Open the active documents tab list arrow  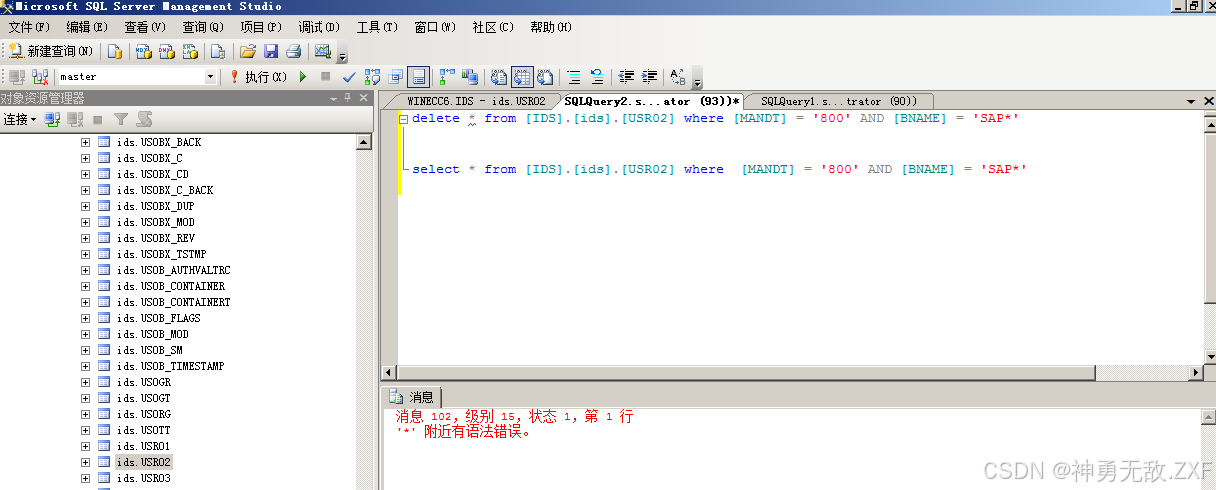(x=1191, y=101)
